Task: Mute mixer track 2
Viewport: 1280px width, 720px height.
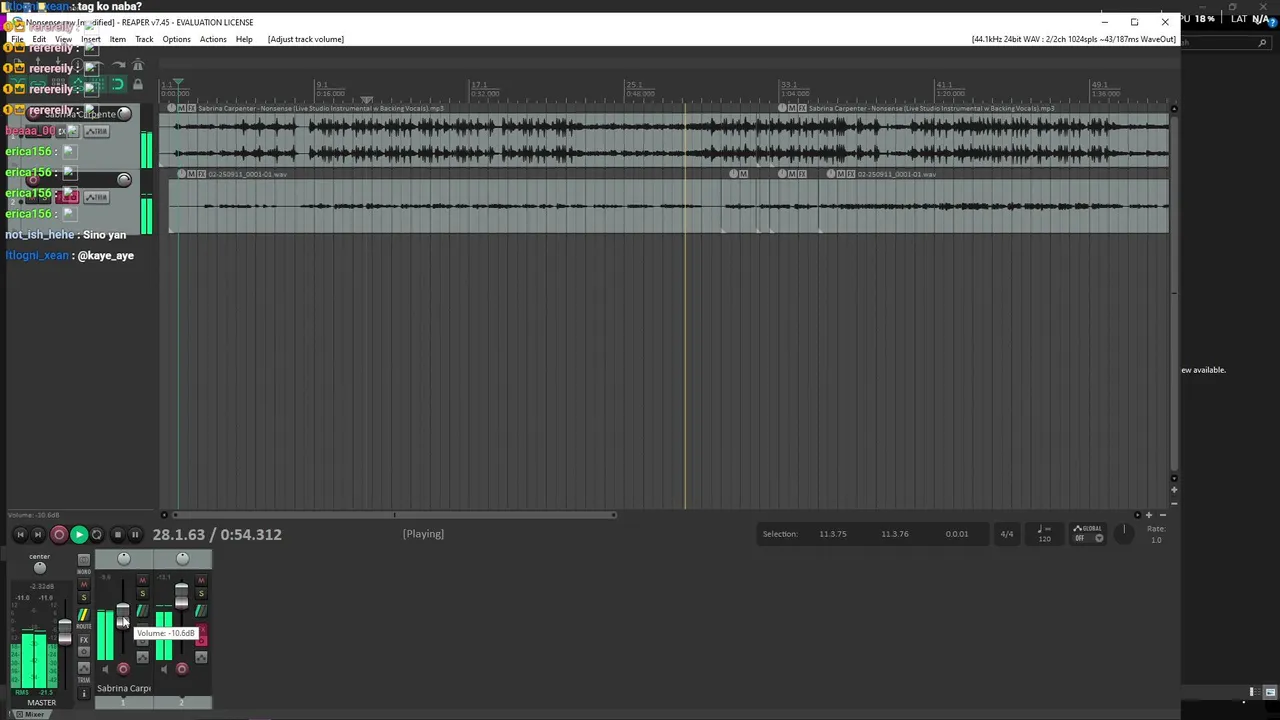Action: pyautogui.click(x=201, y=580)
